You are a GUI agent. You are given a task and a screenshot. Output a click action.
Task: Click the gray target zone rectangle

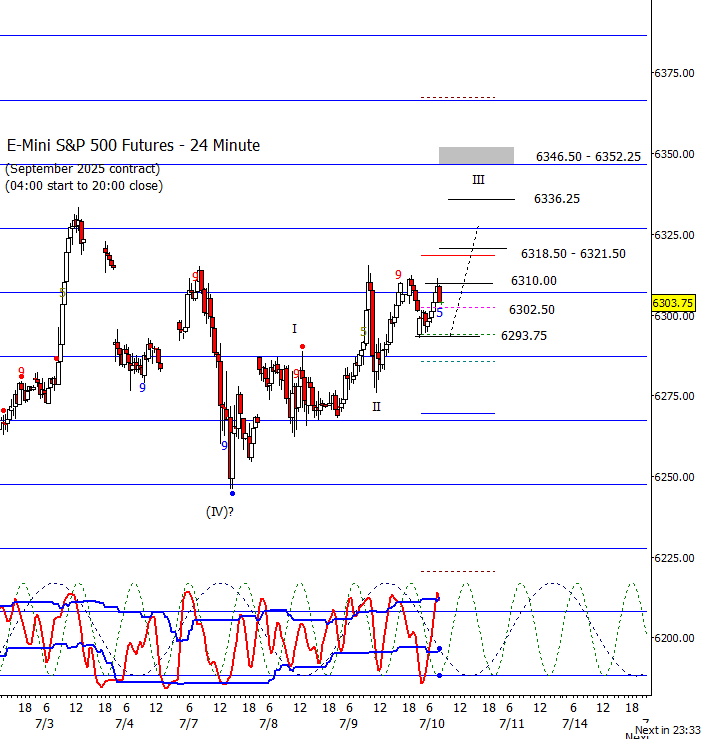click(x=476, y=155)
